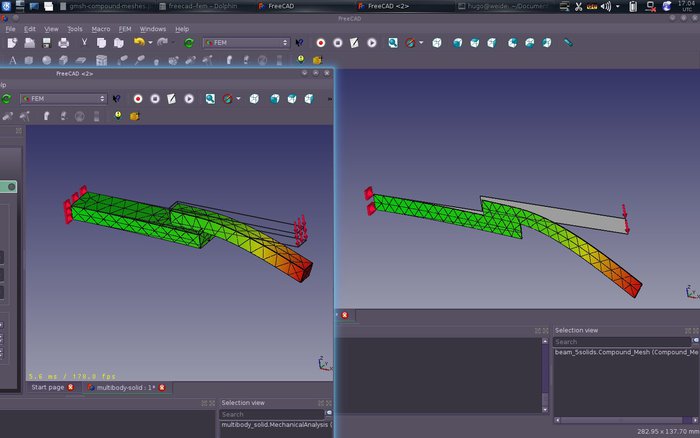Click the macro editor icon in front window

coord(172,99)
